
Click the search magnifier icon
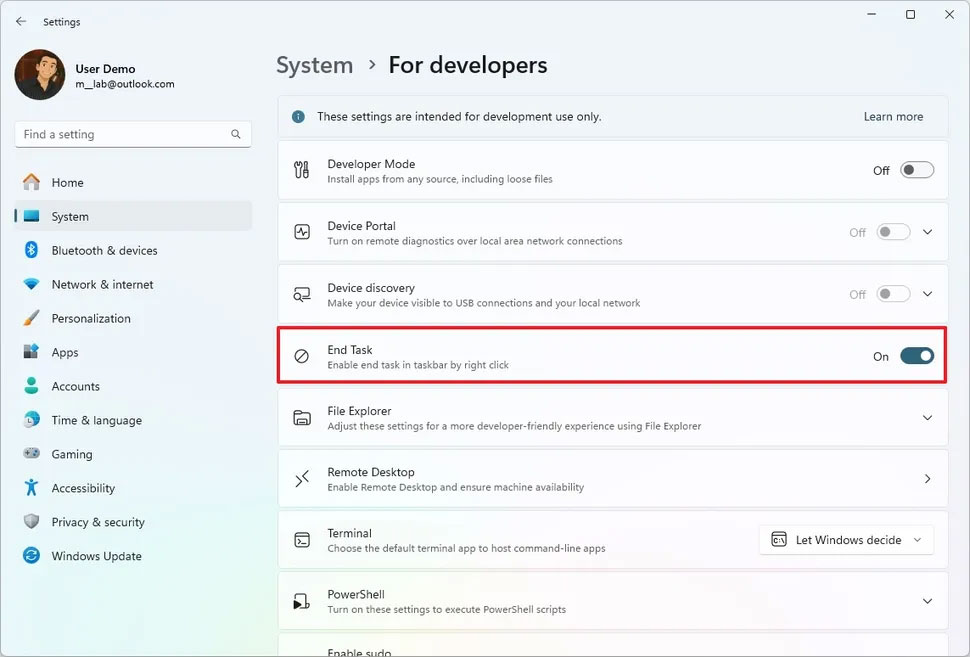click(236, 134)
